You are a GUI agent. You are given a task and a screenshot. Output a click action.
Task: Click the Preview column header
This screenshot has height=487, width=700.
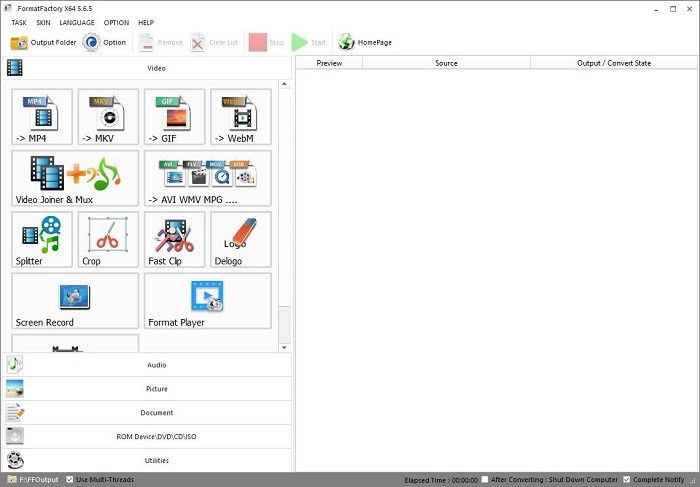click(x=329, y=63)
